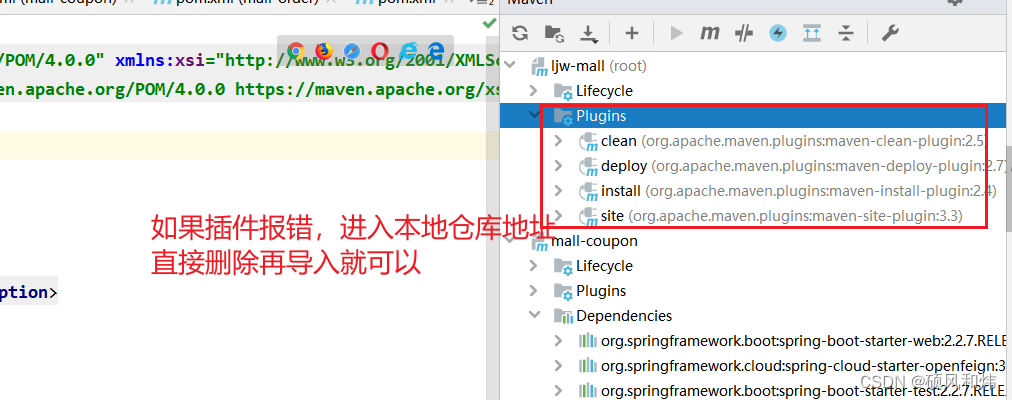1012x400 pixels.
Task: Open in Opera browser icon
Action: tap(380, 51)
